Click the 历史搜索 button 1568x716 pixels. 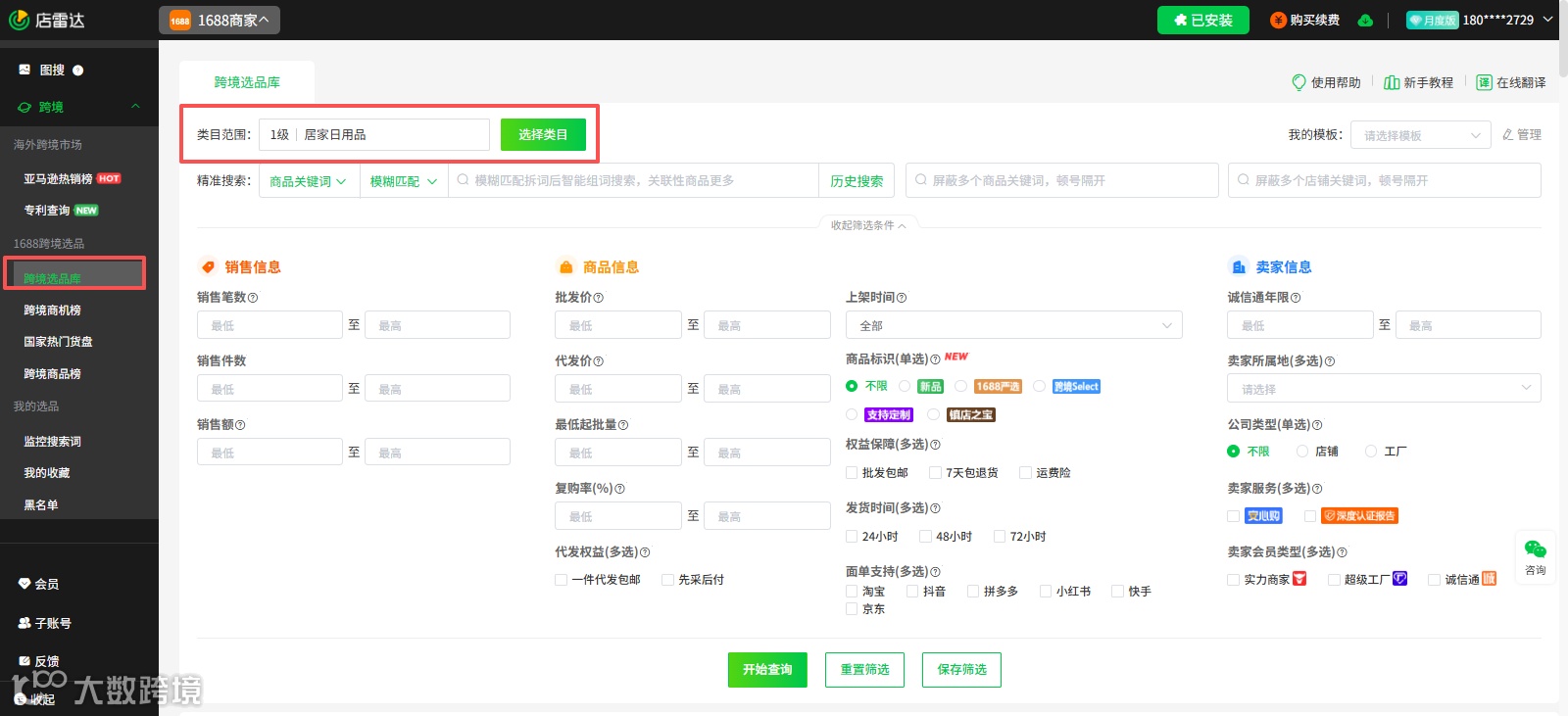[857, 181]
